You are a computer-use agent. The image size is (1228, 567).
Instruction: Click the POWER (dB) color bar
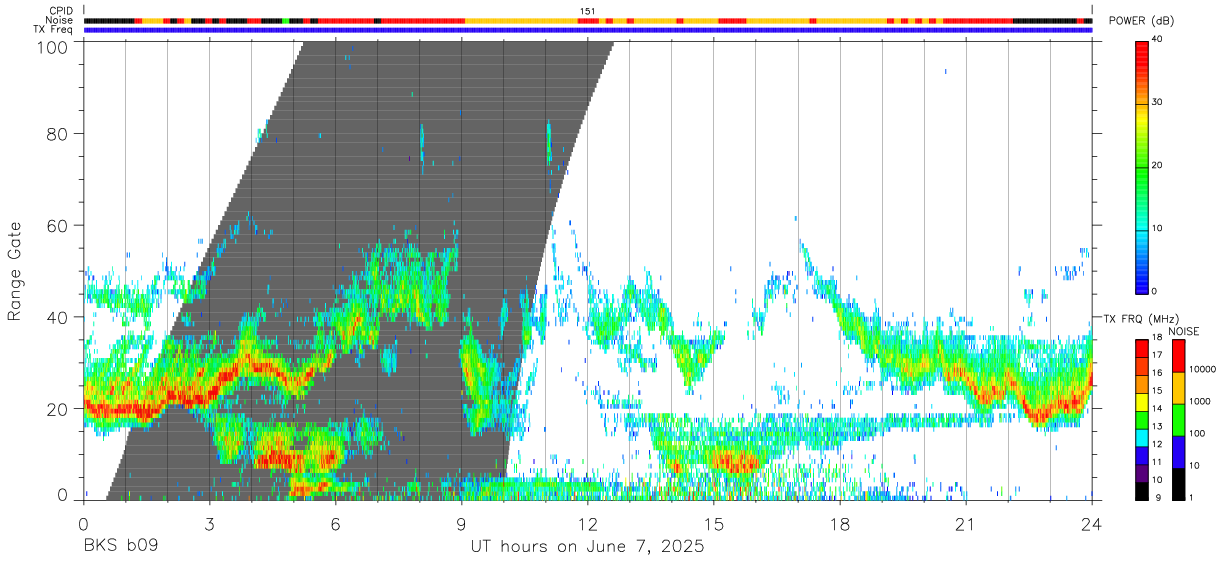click(1141, 166)
